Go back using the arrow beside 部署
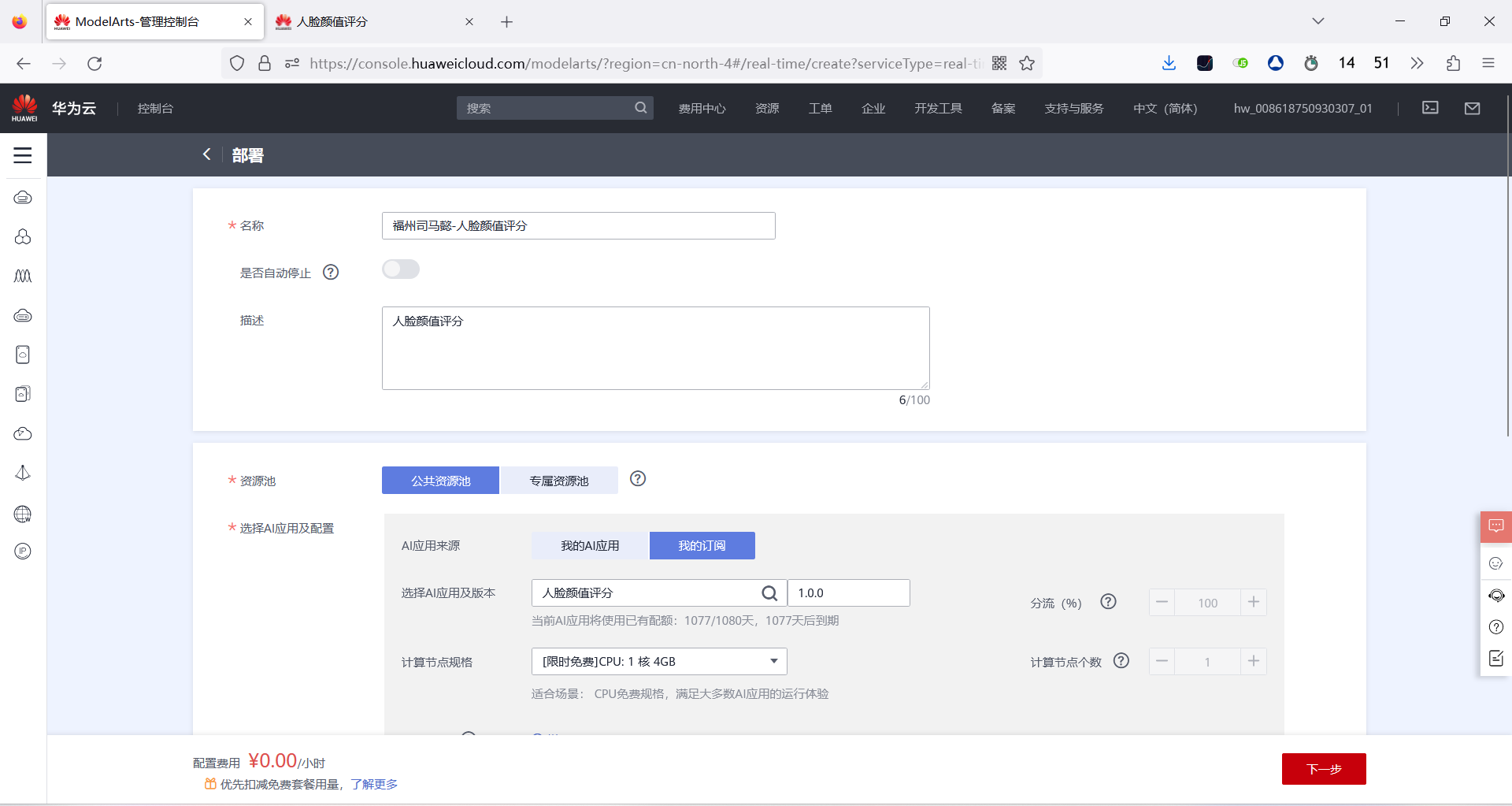Image resolution: width=1512 pixels, height=806 pixels. coord(207,154)
